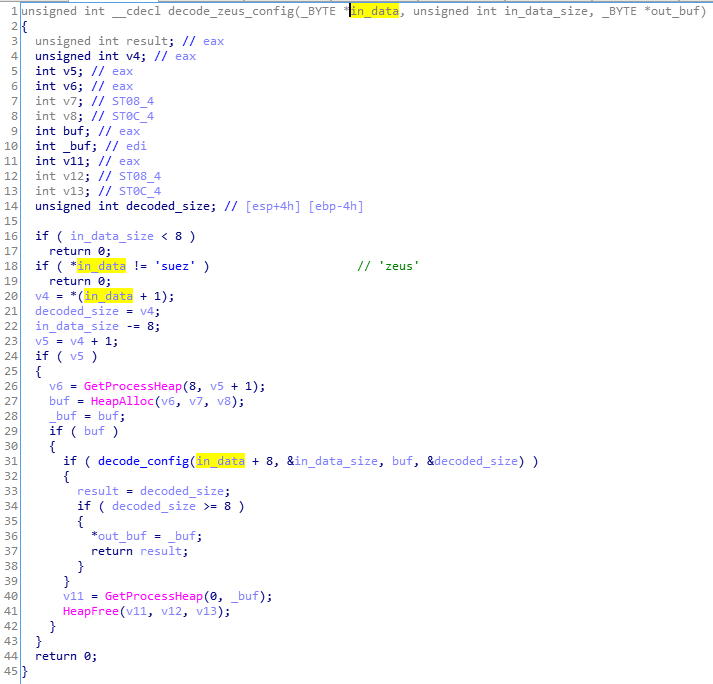Click _buf argument in line 40 GetProcessHeap
This screenshot has height=684, width=713.
pos(245,597)
